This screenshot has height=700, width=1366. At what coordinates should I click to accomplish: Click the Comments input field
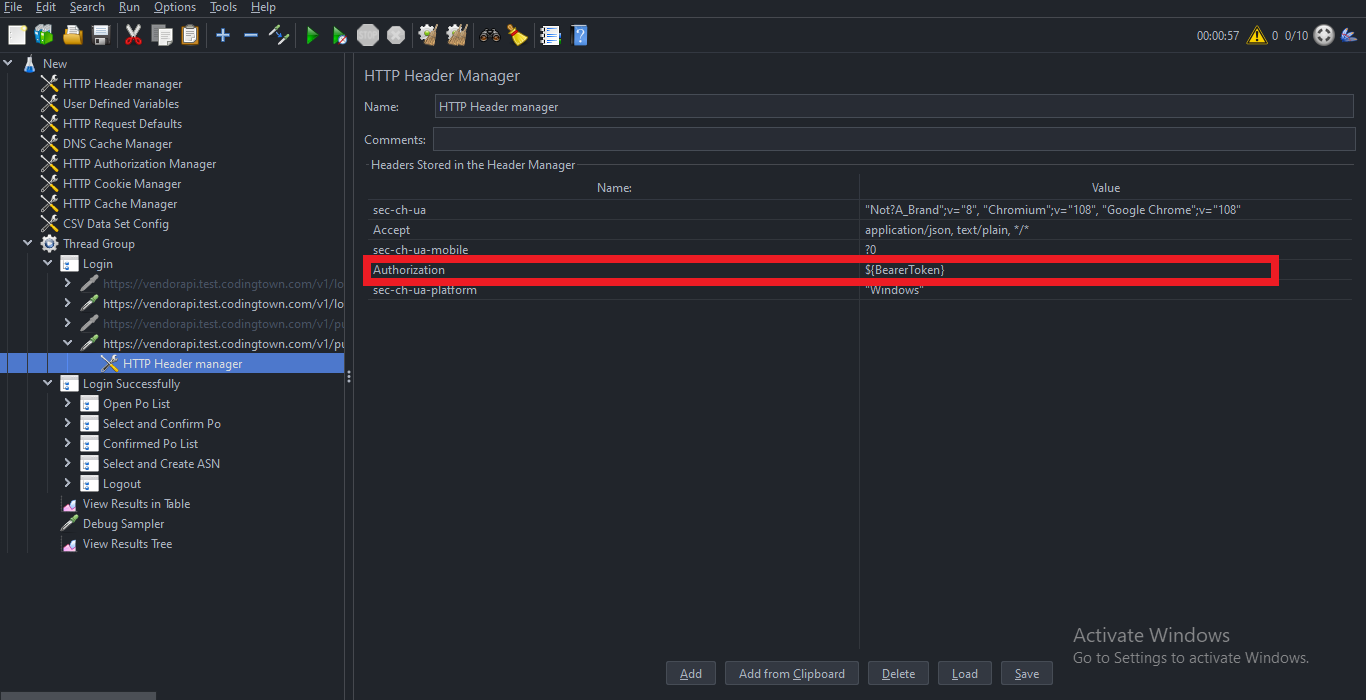(x=893, y=140)
